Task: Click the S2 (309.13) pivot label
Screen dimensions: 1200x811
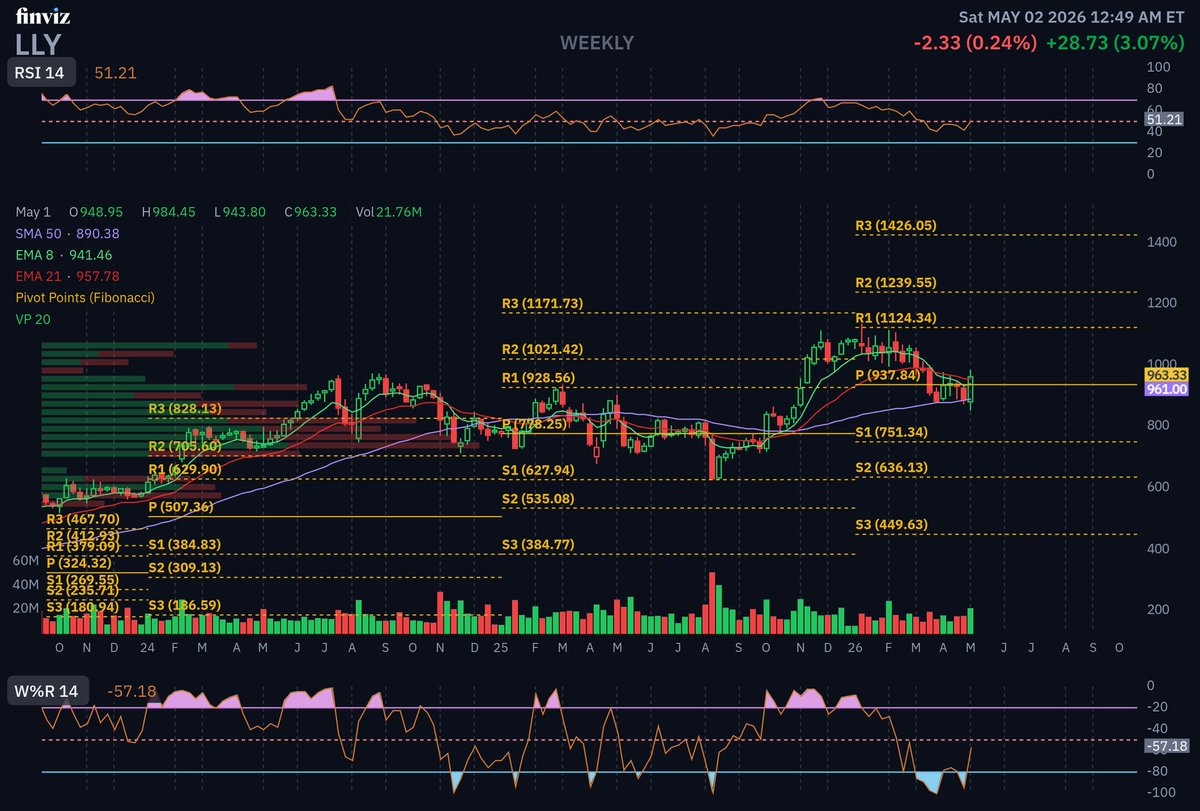Action: 185,567
